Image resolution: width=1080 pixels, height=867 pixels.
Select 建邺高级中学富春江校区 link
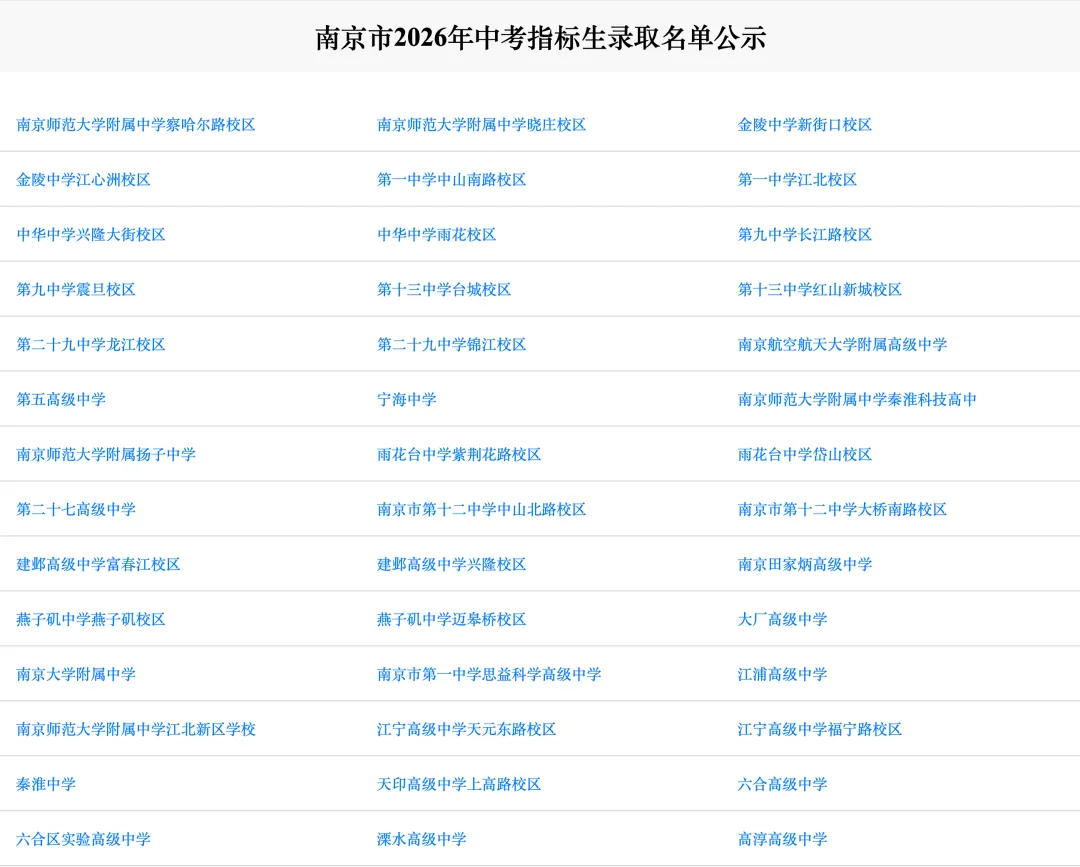98,565
